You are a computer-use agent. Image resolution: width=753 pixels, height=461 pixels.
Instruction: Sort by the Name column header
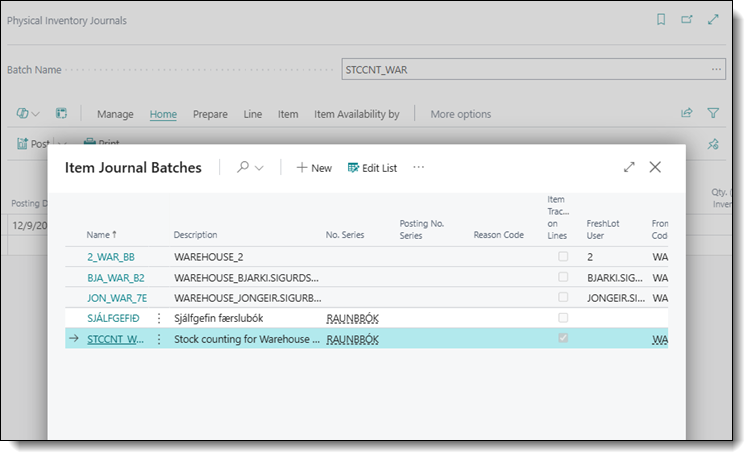coord(101,234)
